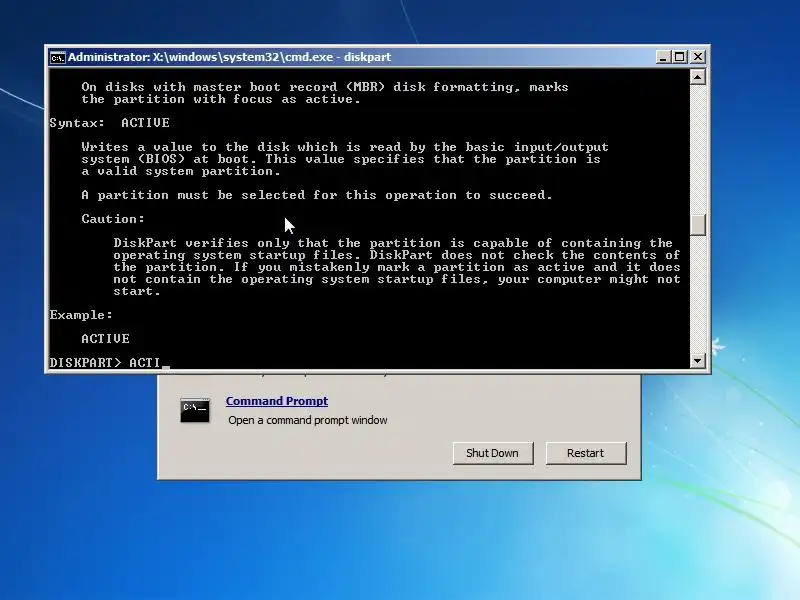
Task: Click the Restart button
Action: coord(586,453)
